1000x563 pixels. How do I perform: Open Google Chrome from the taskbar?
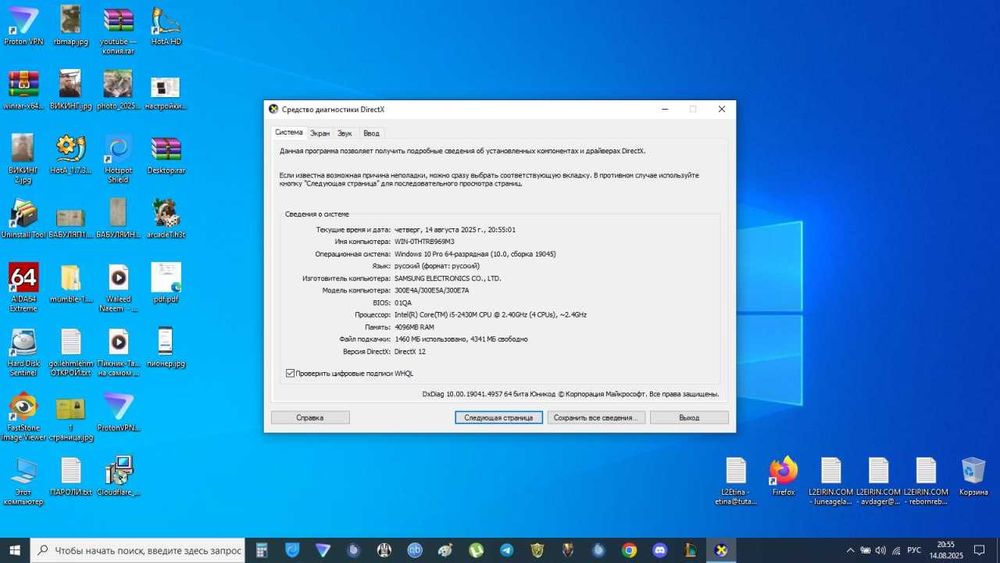point(629,550)
